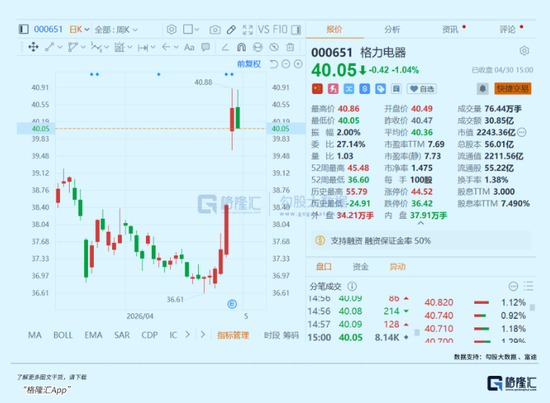The image size is (550, 403).
Task: Toggle the magnet snap mode
Action: click(241, 47)
